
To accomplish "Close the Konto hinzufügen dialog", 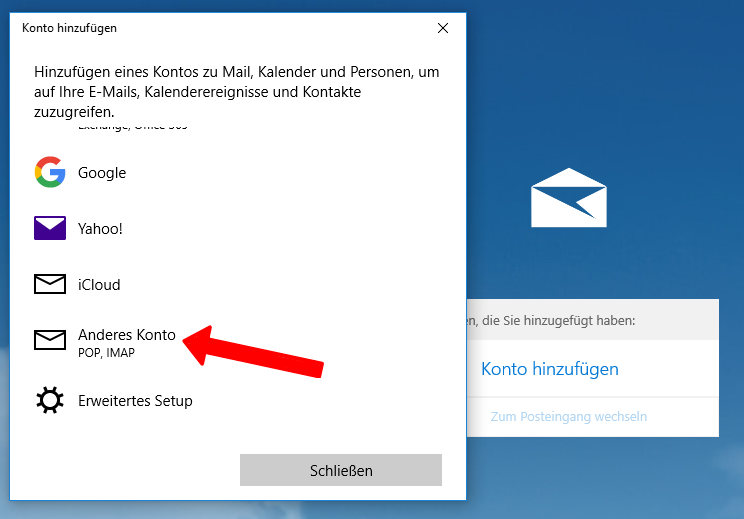I will pyautogui.click(x=443, y=28).
